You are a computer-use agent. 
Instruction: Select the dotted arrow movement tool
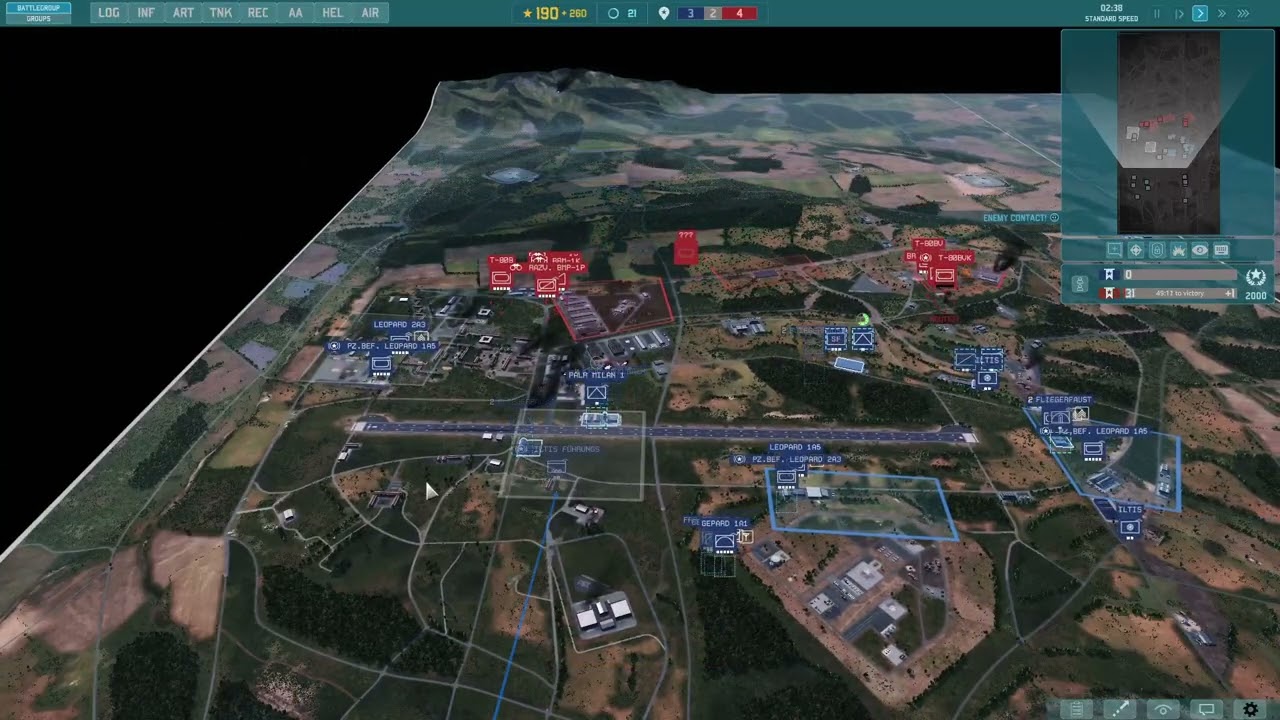[1120, 709]
